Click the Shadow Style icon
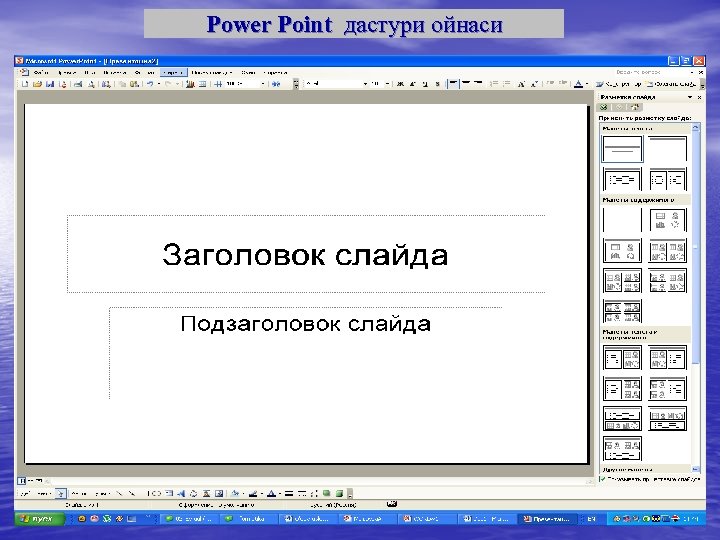The image size is (720, 540). pos(326,494)
